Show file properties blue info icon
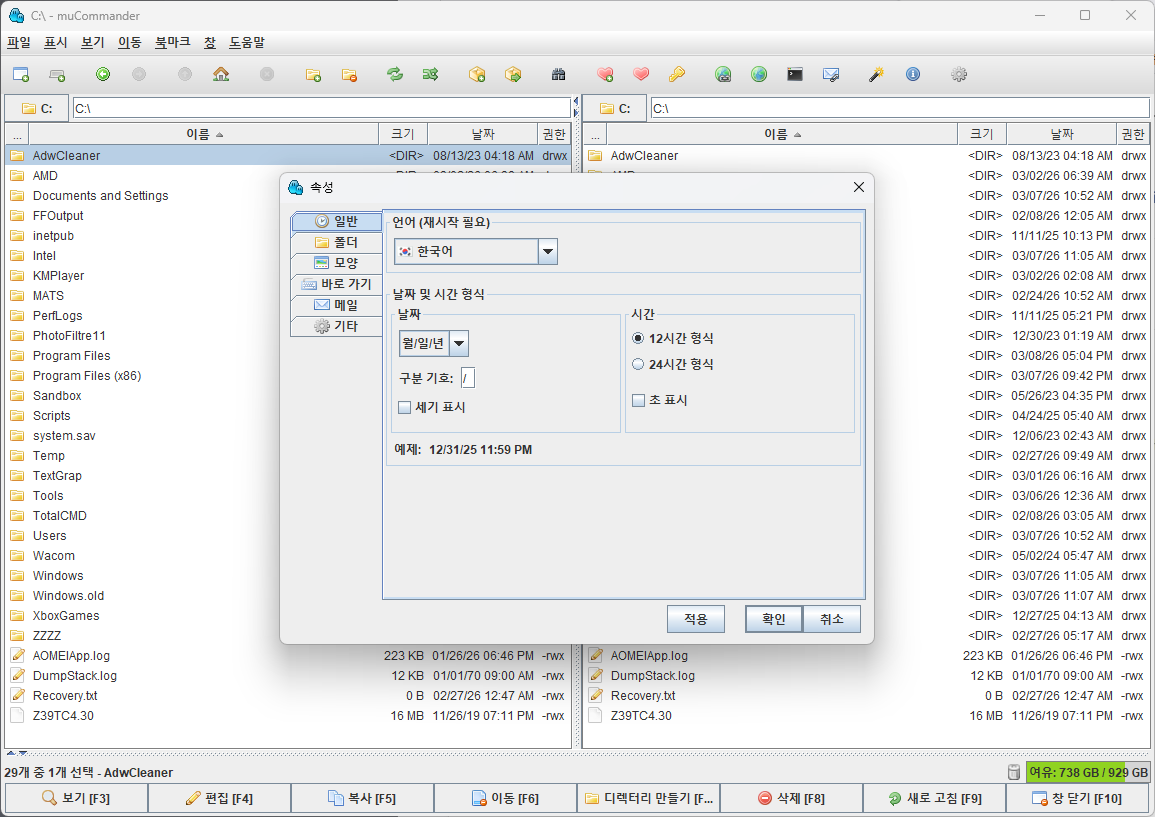 point(913,74)
